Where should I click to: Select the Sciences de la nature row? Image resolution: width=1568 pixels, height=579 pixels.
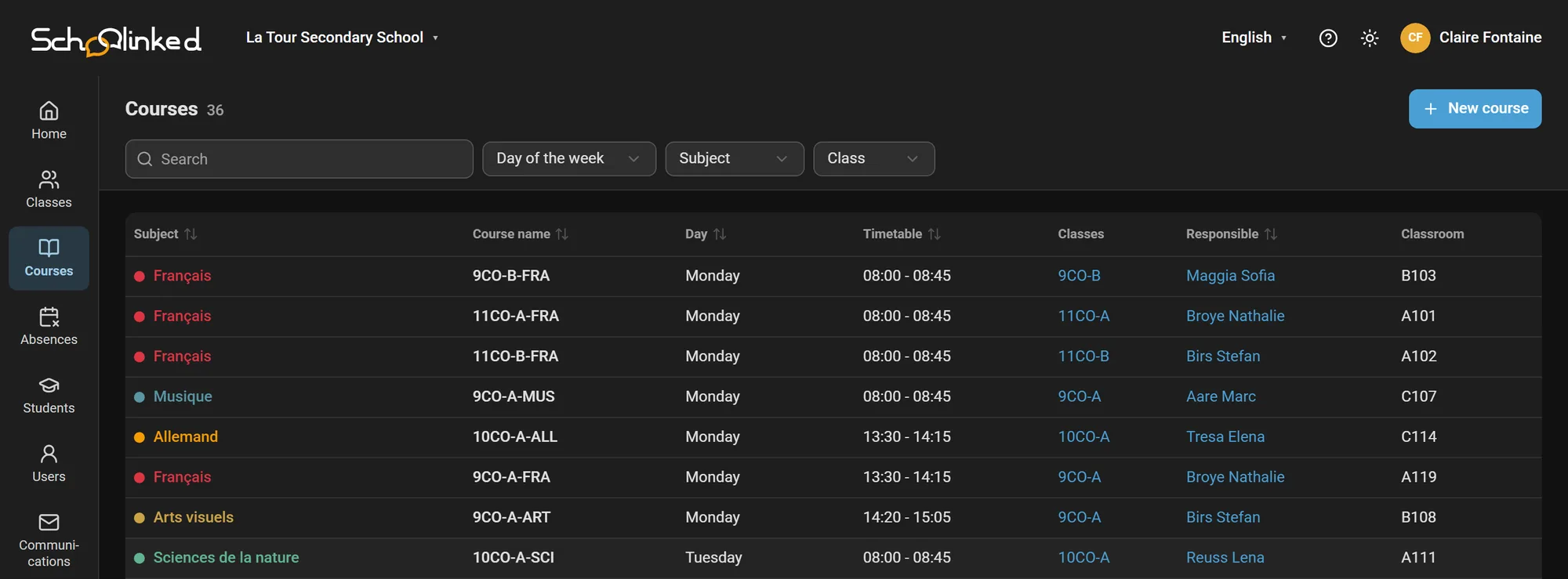(x=833, y=558)
